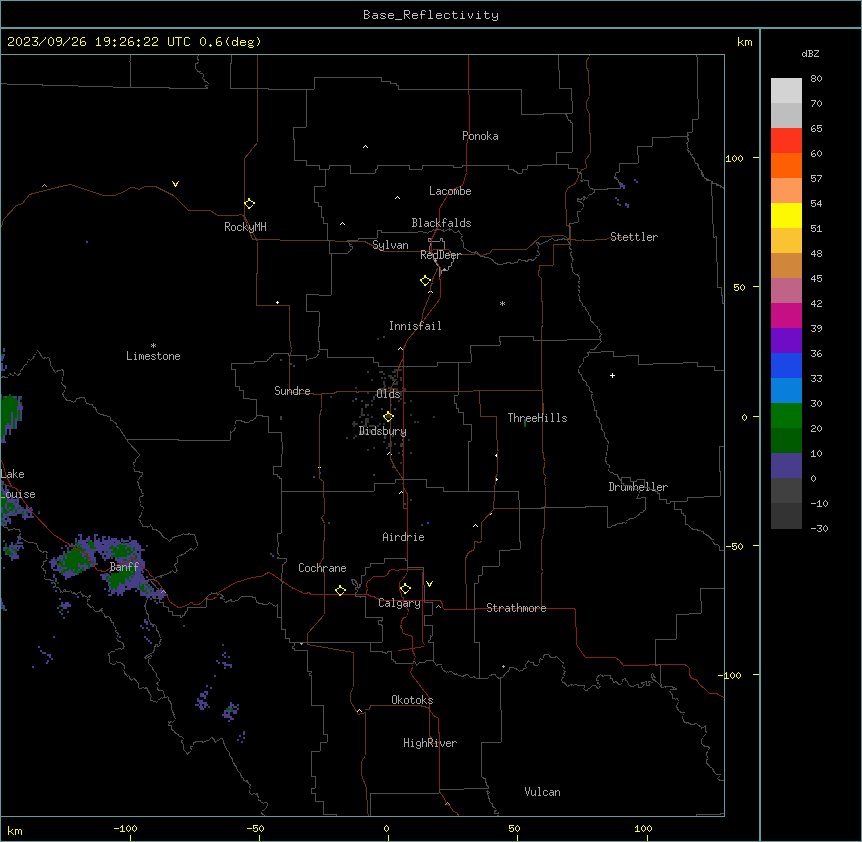Viewport: 862px width, 842px height.
Task: Click the bottom axis -100 km tick label
Action: point(125,828)
